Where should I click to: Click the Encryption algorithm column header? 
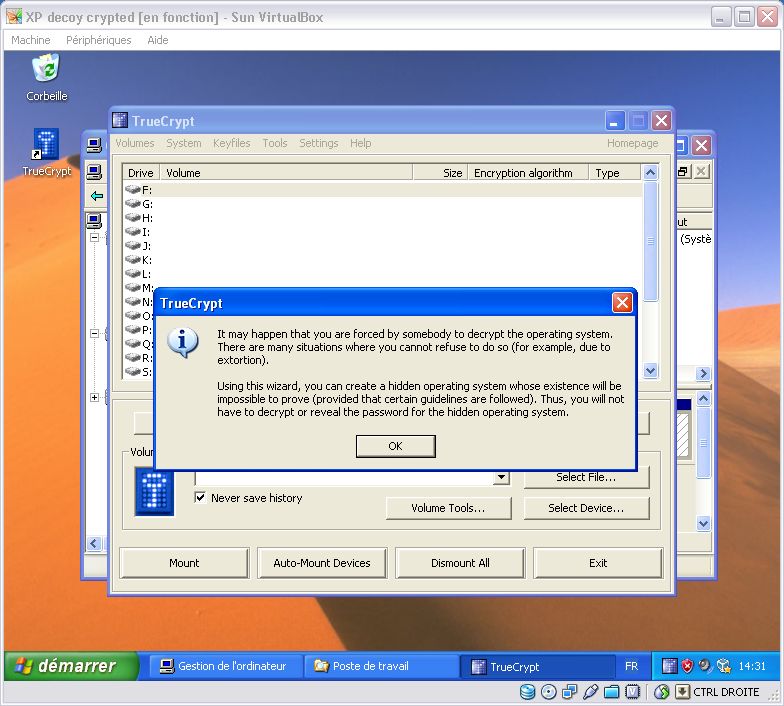[x=528, y=173]
